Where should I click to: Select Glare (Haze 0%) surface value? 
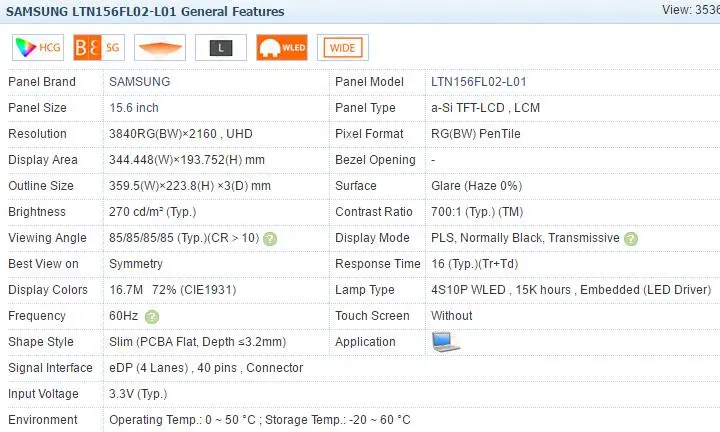[477, 186]
